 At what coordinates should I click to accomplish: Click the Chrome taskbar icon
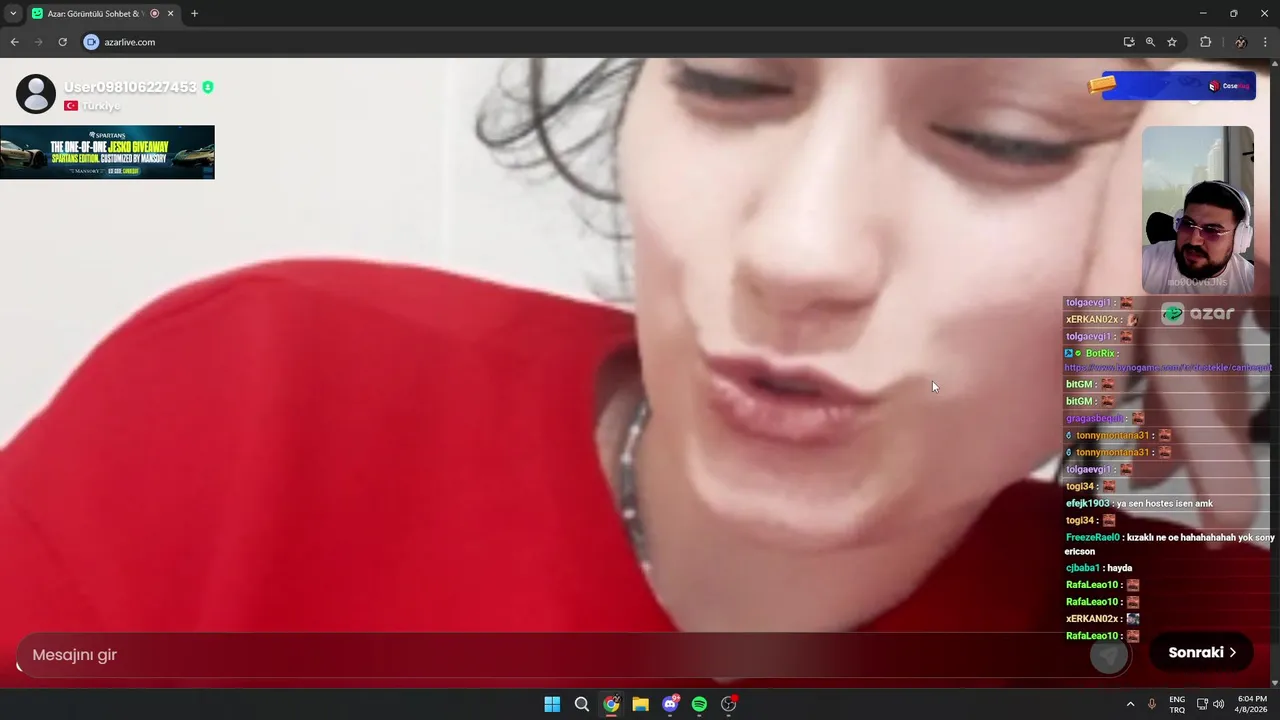pos(611,704)
